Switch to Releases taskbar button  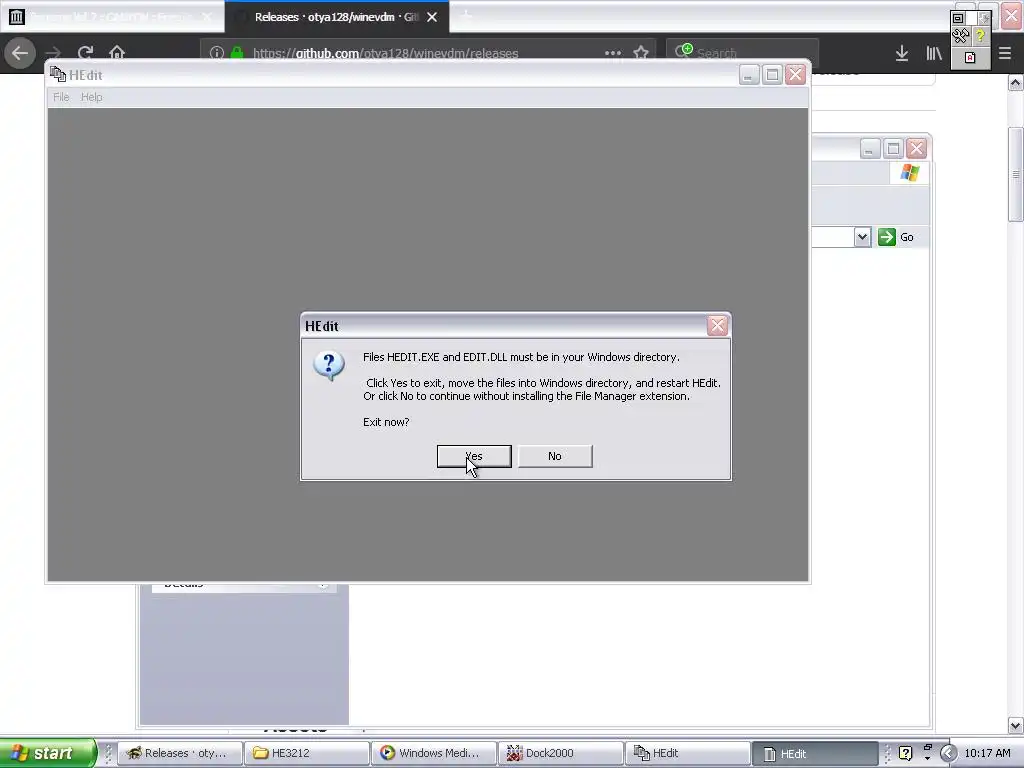click(x=180, y=753)
